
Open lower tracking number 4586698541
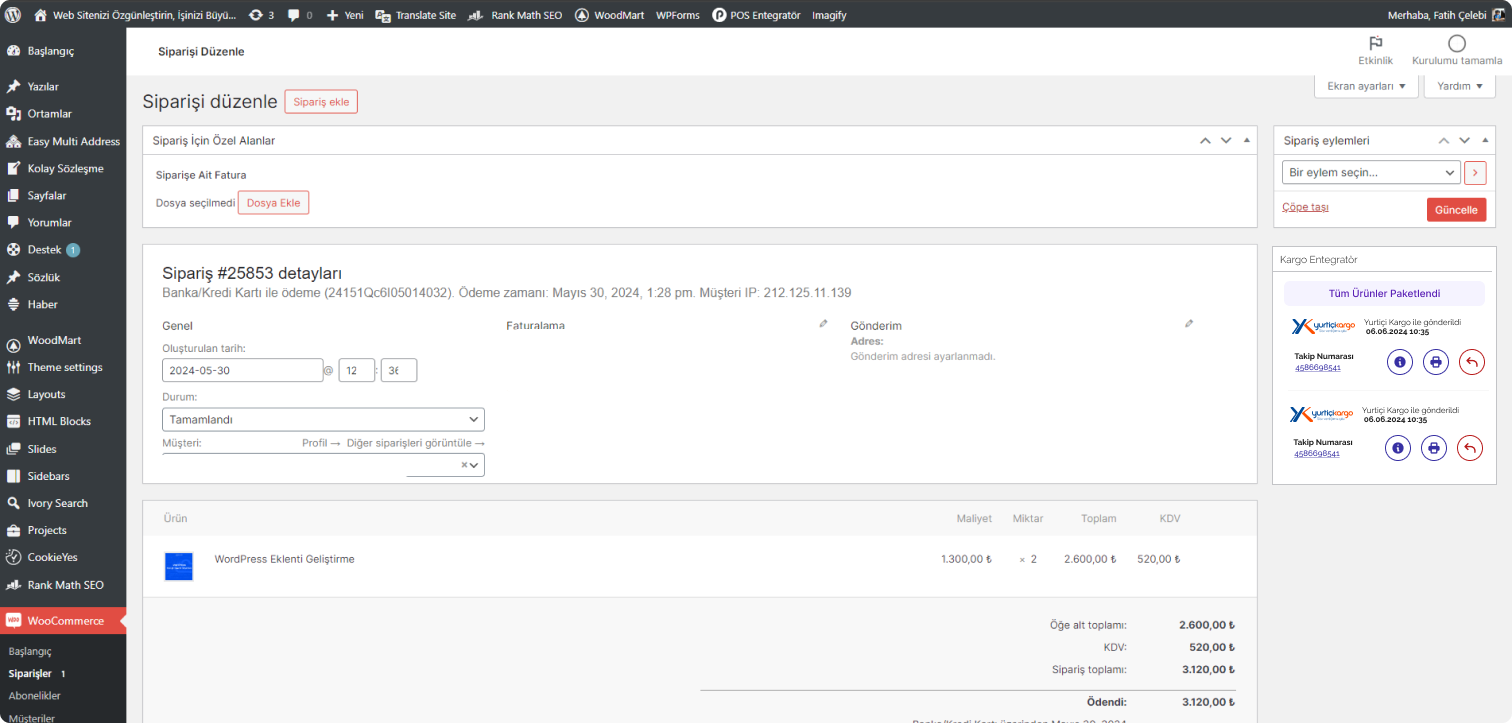coord(1316,454)
